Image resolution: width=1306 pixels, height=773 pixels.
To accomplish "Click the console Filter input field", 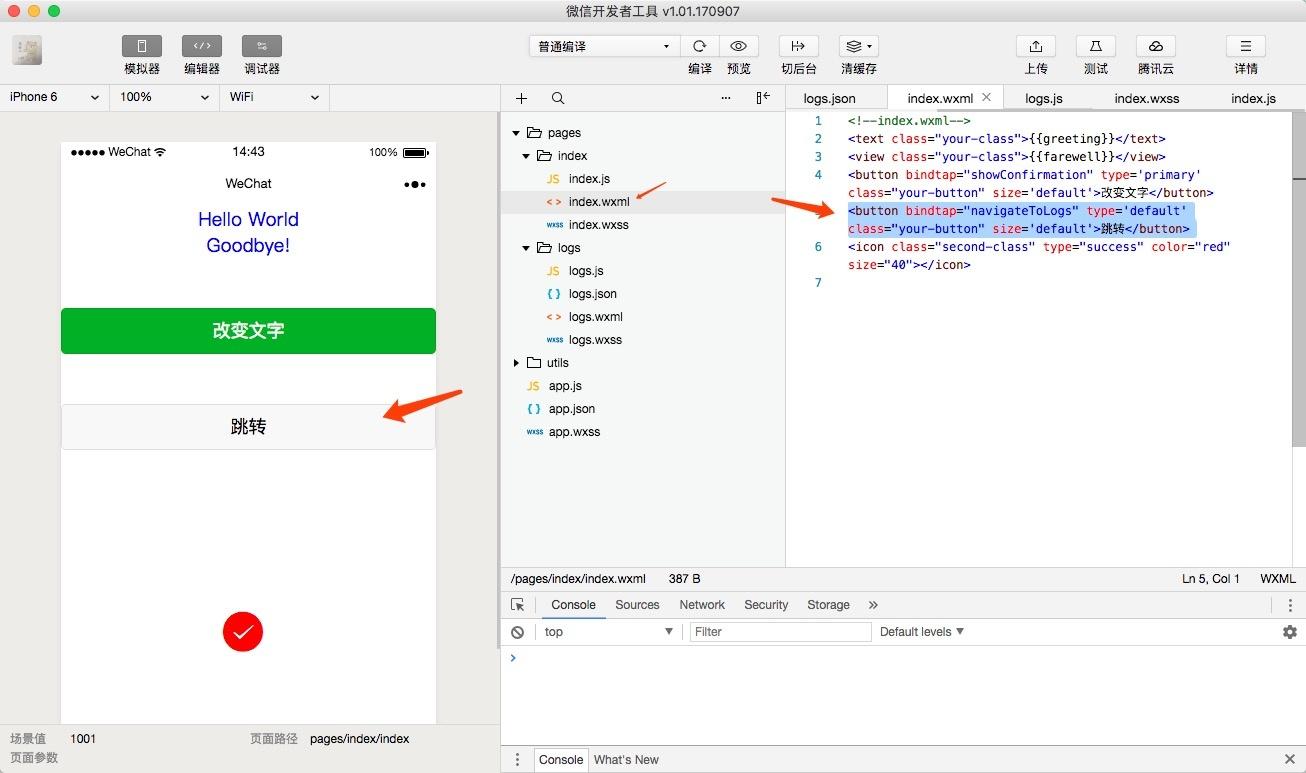I will pyautogui.click(x=781, y=632).
